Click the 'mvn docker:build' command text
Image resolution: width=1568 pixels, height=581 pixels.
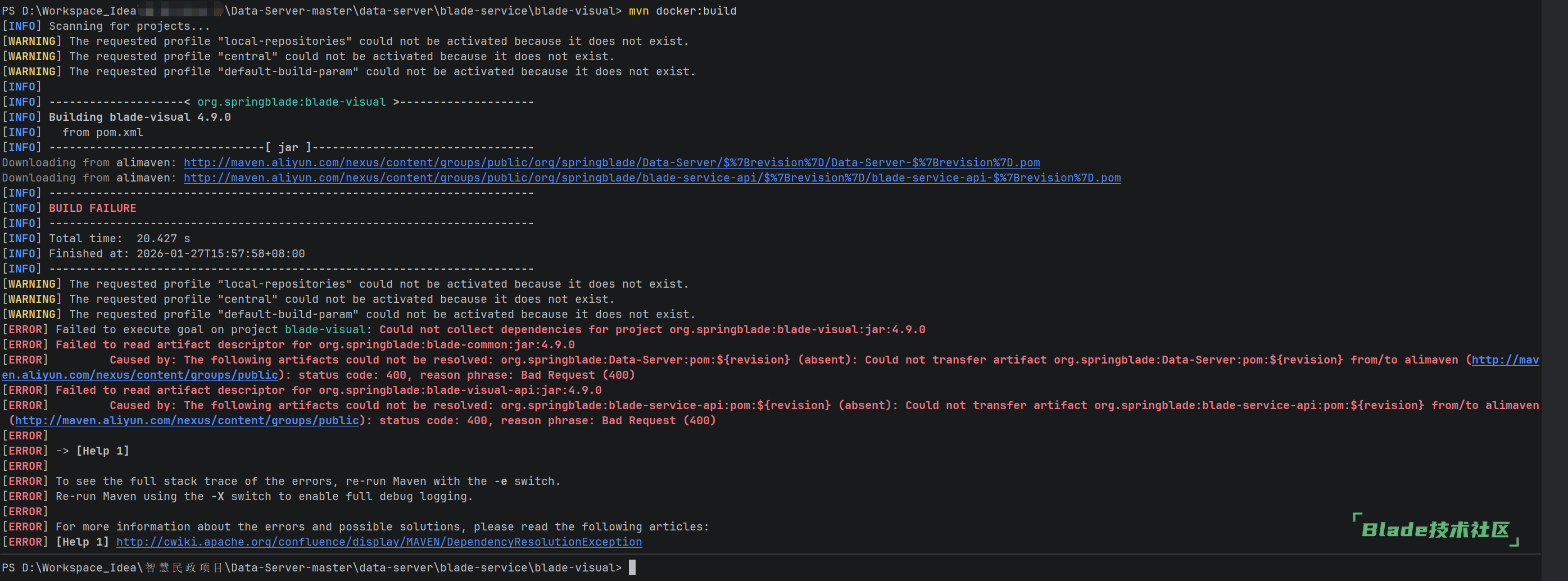[x=682, y=11]
